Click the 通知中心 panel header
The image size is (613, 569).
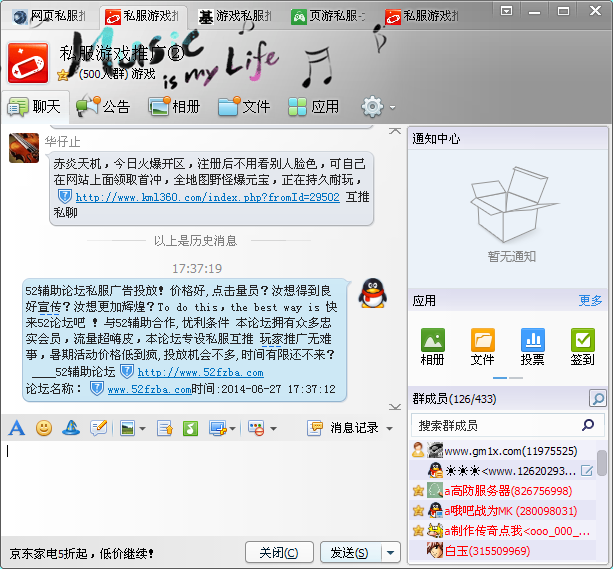(x=508, y=138)
